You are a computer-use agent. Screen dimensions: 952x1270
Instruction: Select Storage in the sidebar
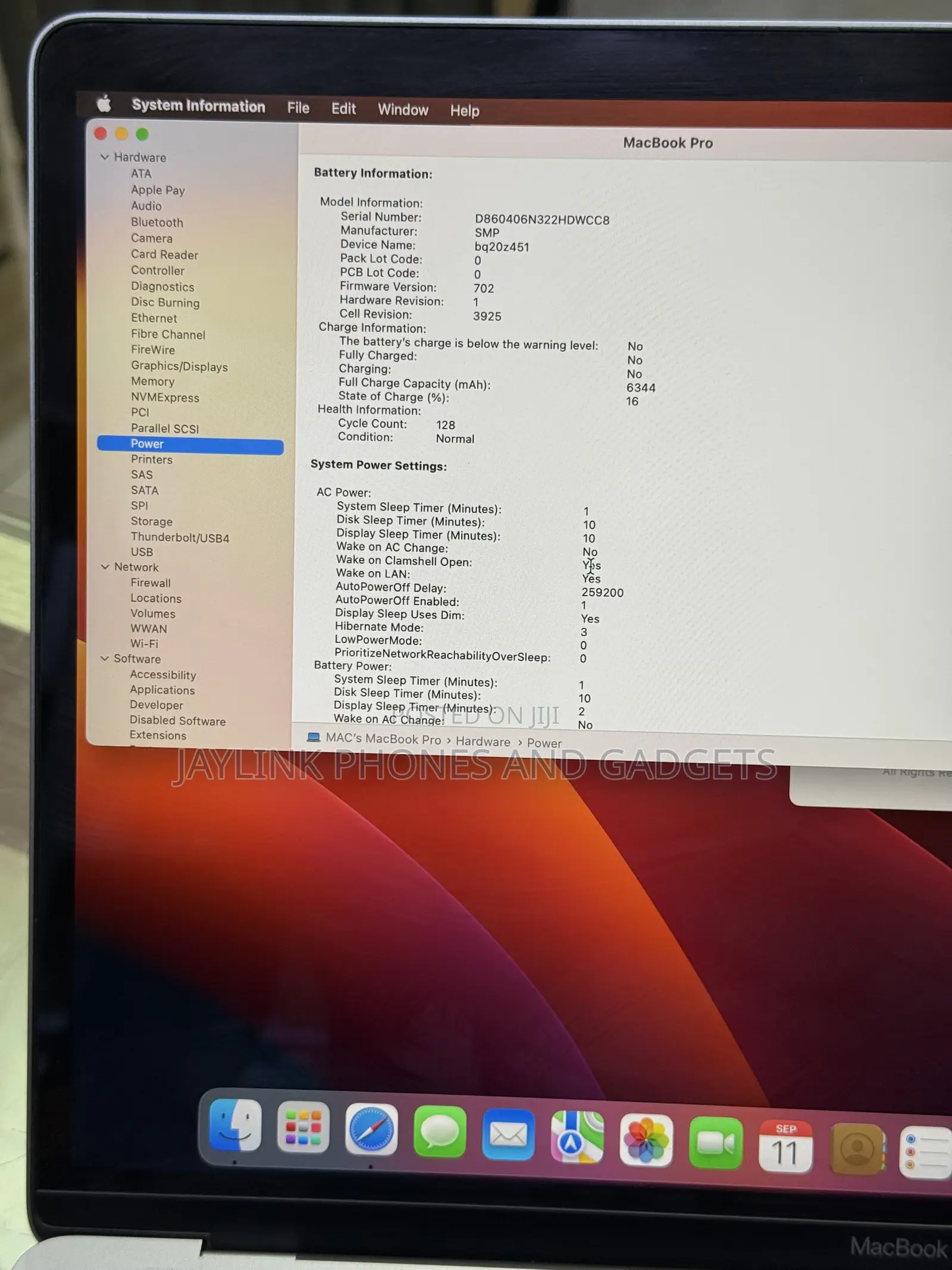point(152,521)
